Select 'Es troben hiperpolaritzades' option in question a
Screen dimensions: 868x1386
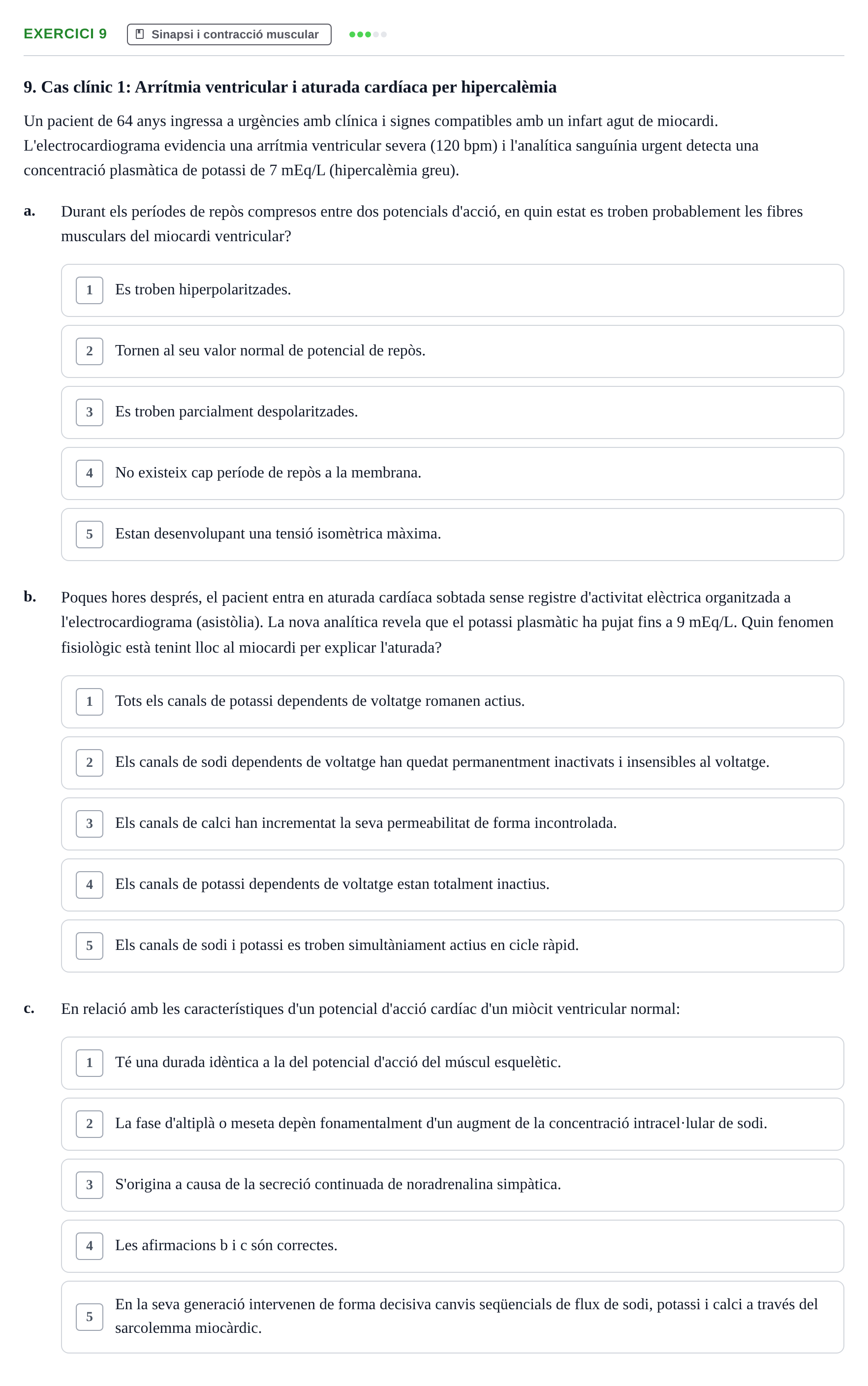click(x=452, y=290)
